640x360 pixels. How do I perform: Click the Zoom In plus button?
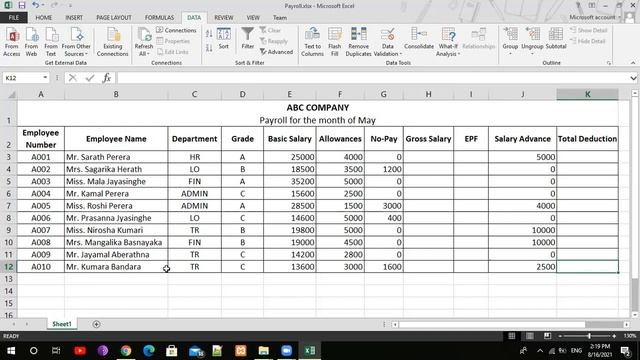click(x=614, y=336)
